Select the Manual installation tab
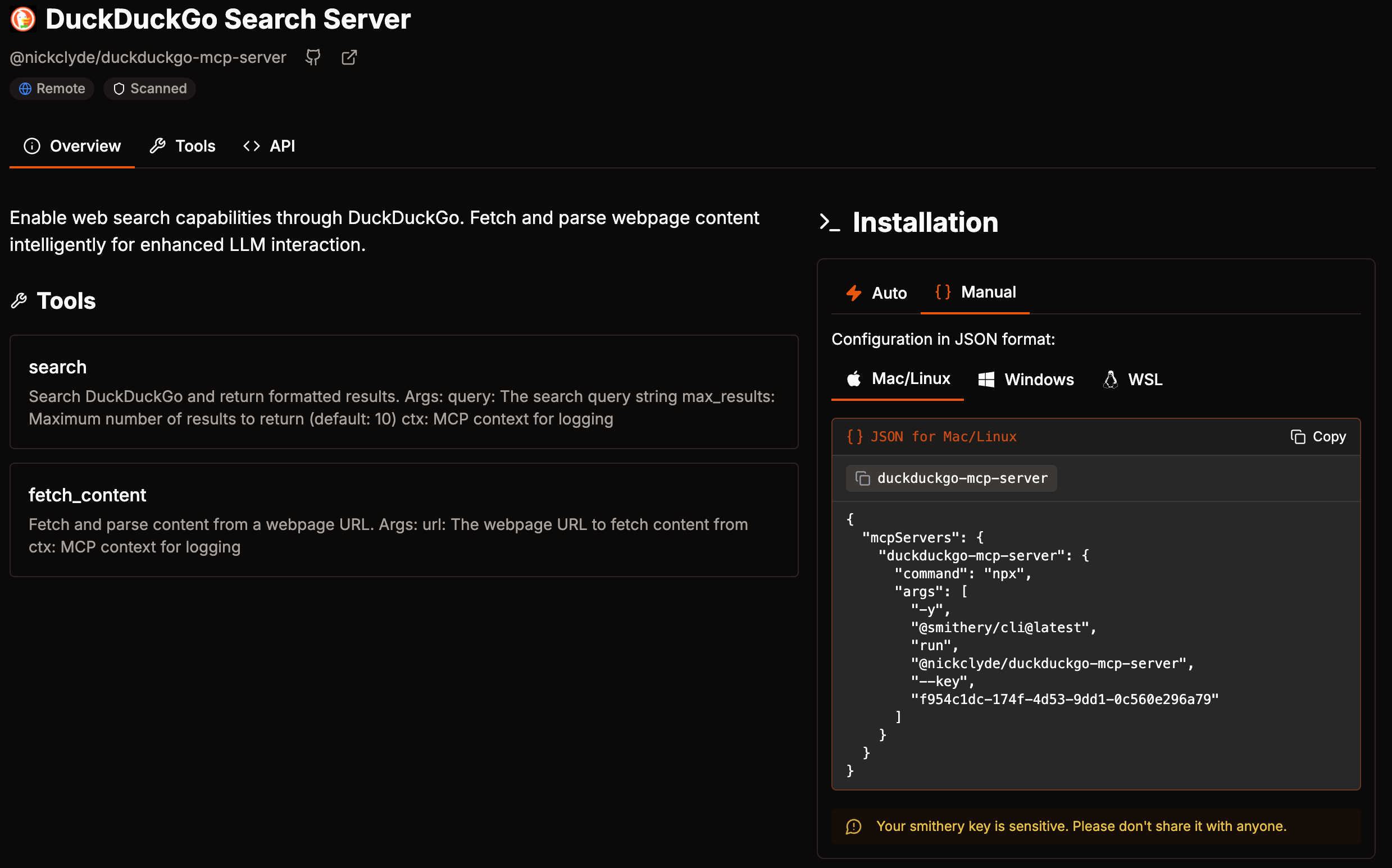This screenshot has width=1392, height=868. pos(975,292)
